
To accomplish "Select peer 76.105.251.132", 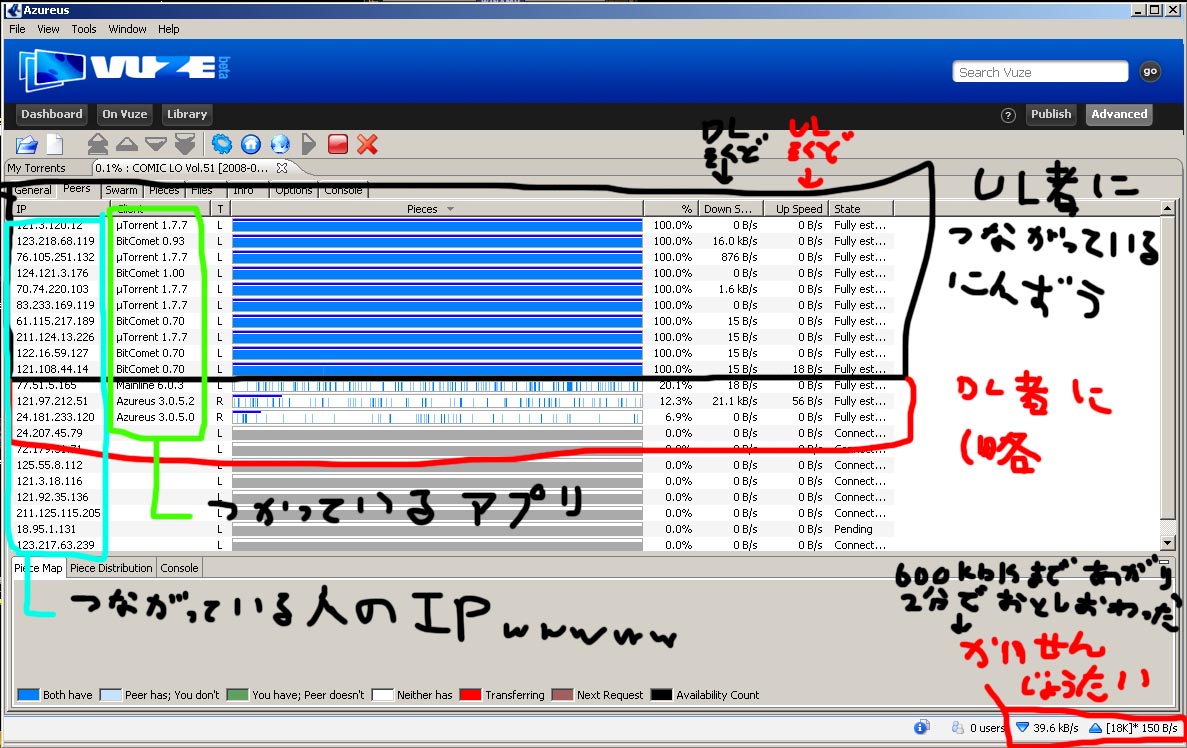I will click(451, 257).
